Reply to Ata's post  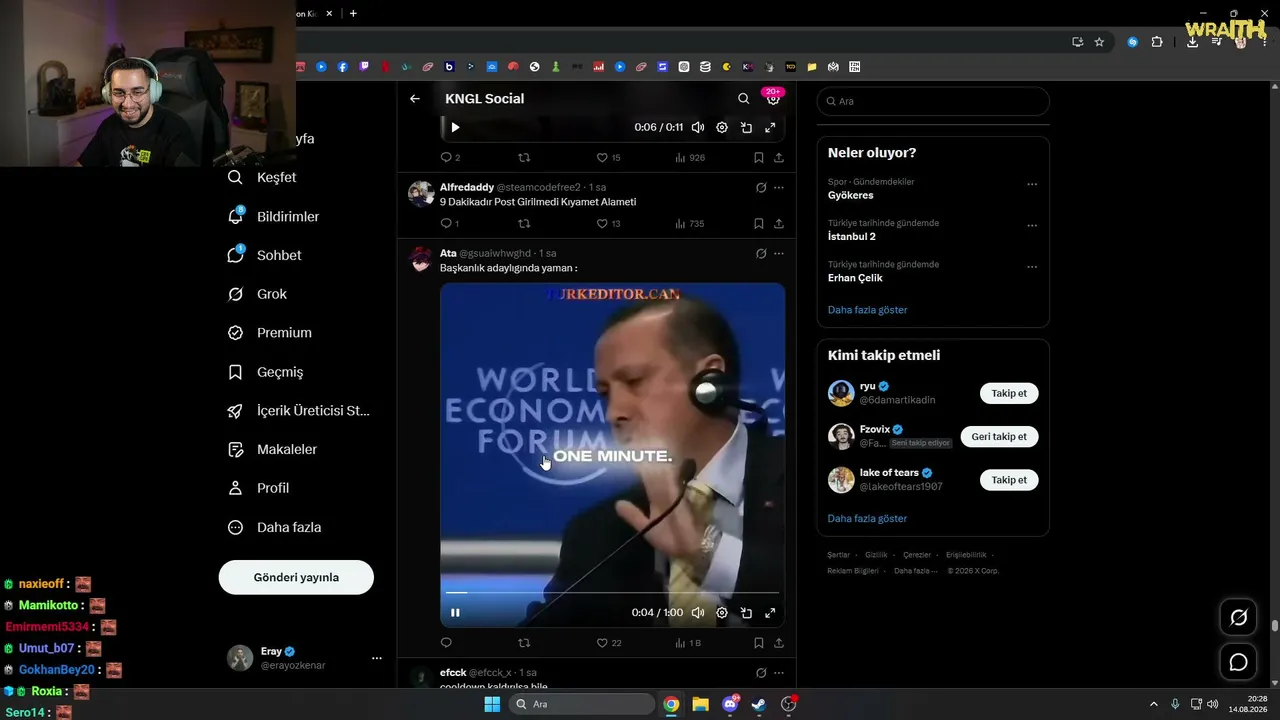[446, 643]
